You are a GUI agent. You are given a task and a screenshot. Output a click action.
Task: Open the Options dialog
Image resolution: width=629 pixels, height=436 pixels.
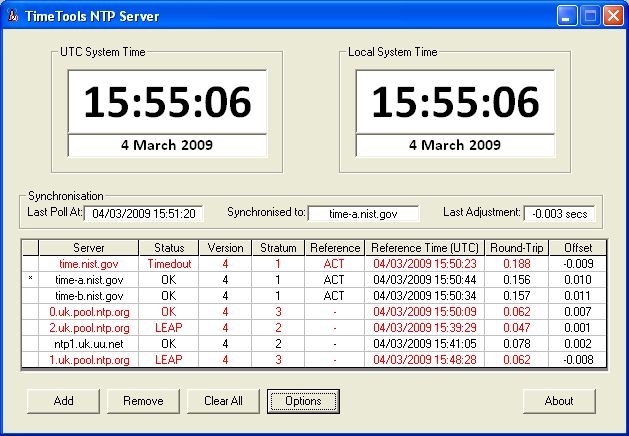pyautogui.click(x=303, y=401)
